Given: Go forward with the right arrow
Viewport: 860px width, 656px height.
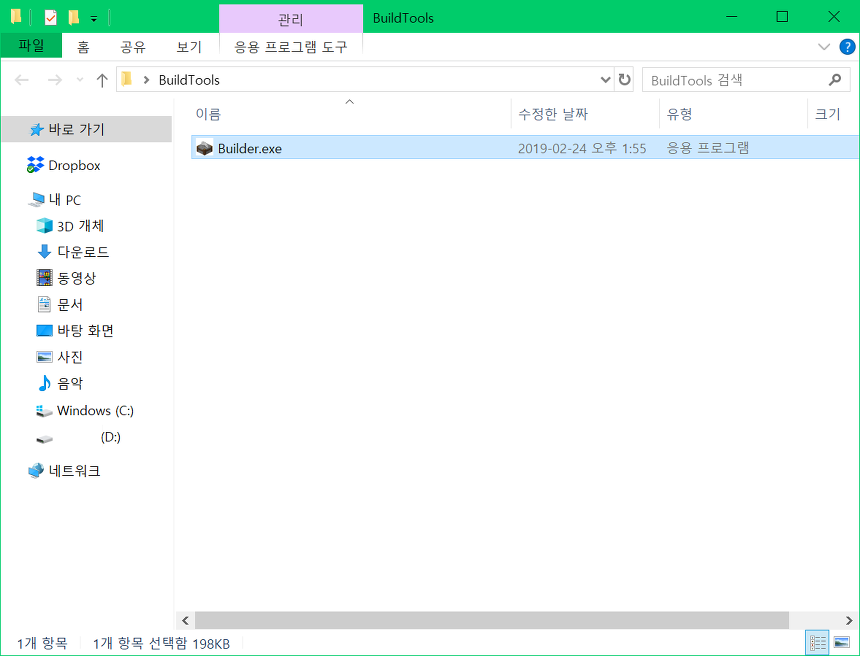Looking at the screenshot, I should tap(55, 80).
